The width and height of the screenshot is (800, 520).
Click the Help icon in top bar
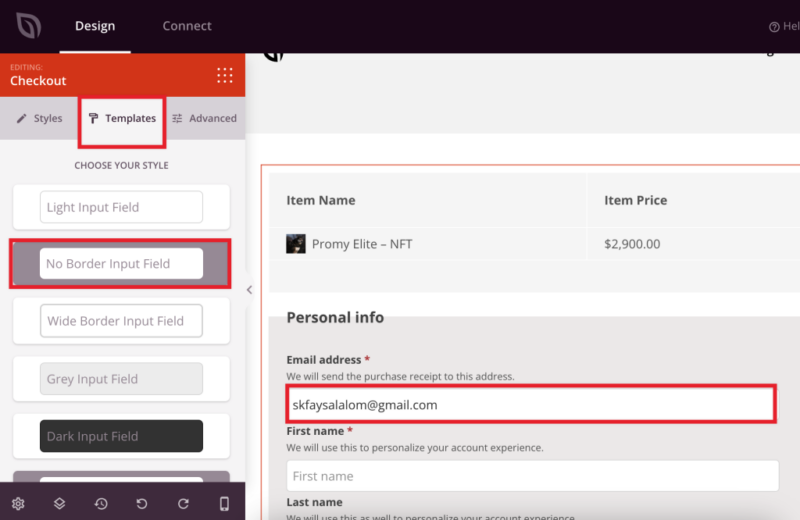click(x=774, y=27)
